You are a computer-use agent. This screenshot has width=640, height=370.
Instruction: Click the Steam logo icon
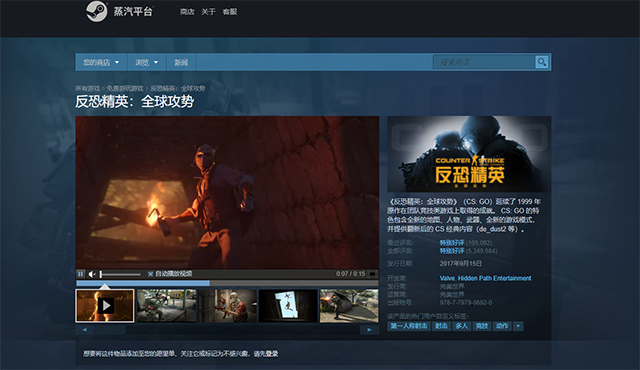click(97, 11)
